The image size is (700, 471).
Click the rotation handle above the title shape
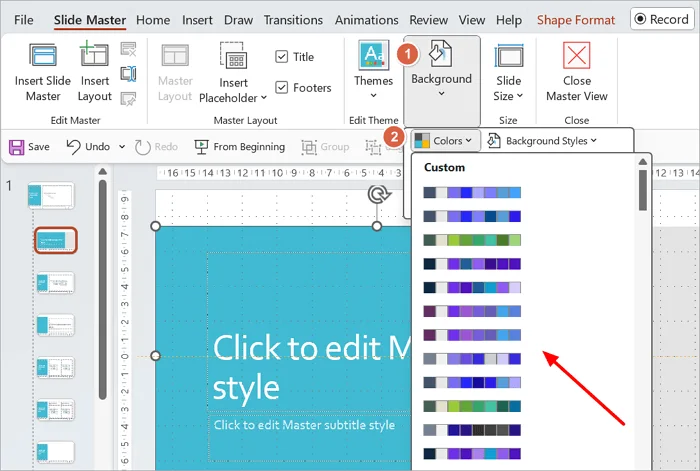pos(379,195)
